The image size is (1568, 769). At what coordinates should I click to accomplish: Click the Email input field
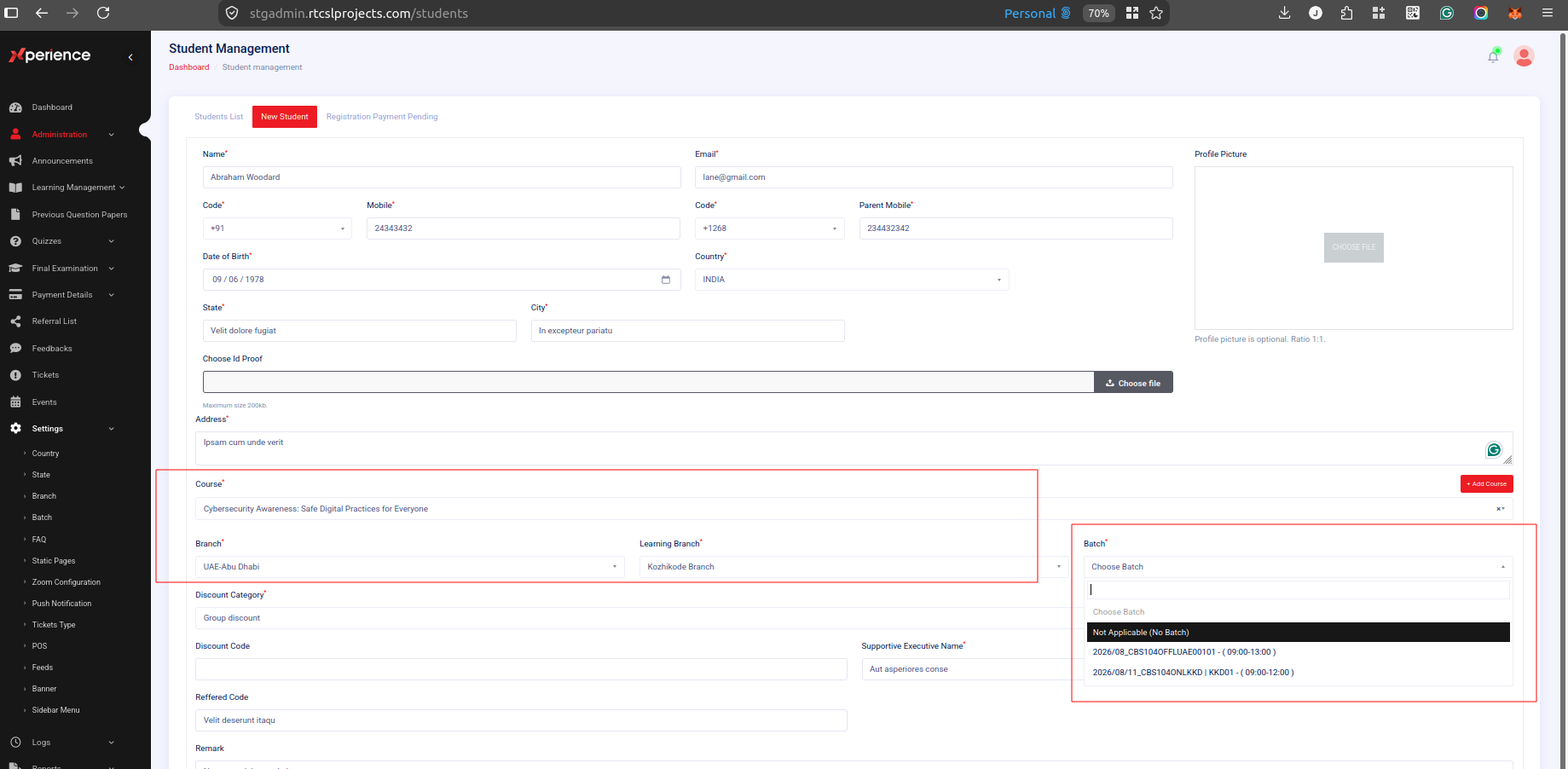(x=934, y=177)
